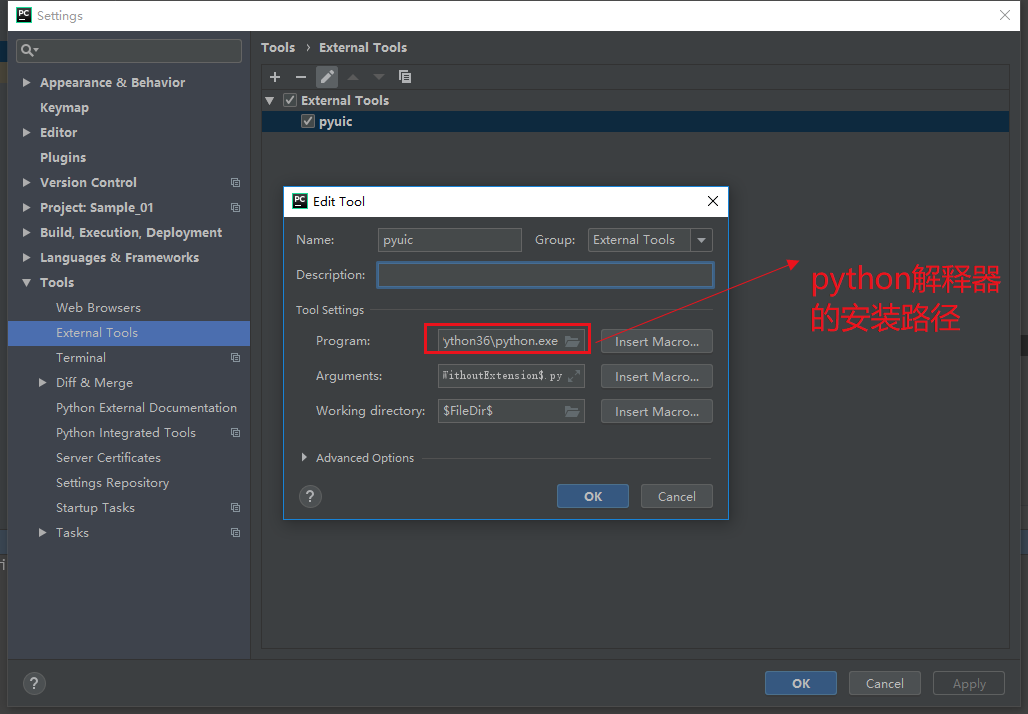Click the Description text field

click(x=545, y=275)
